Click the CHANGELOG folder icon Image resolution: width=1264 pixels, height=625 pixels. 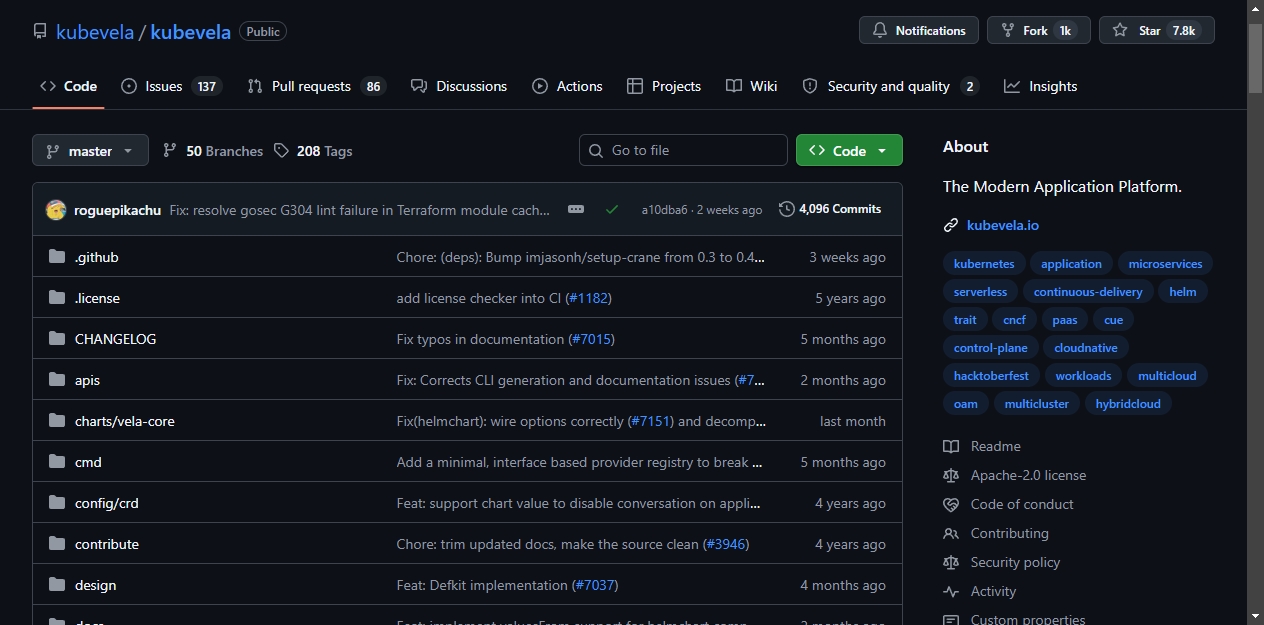coord(57,339)
